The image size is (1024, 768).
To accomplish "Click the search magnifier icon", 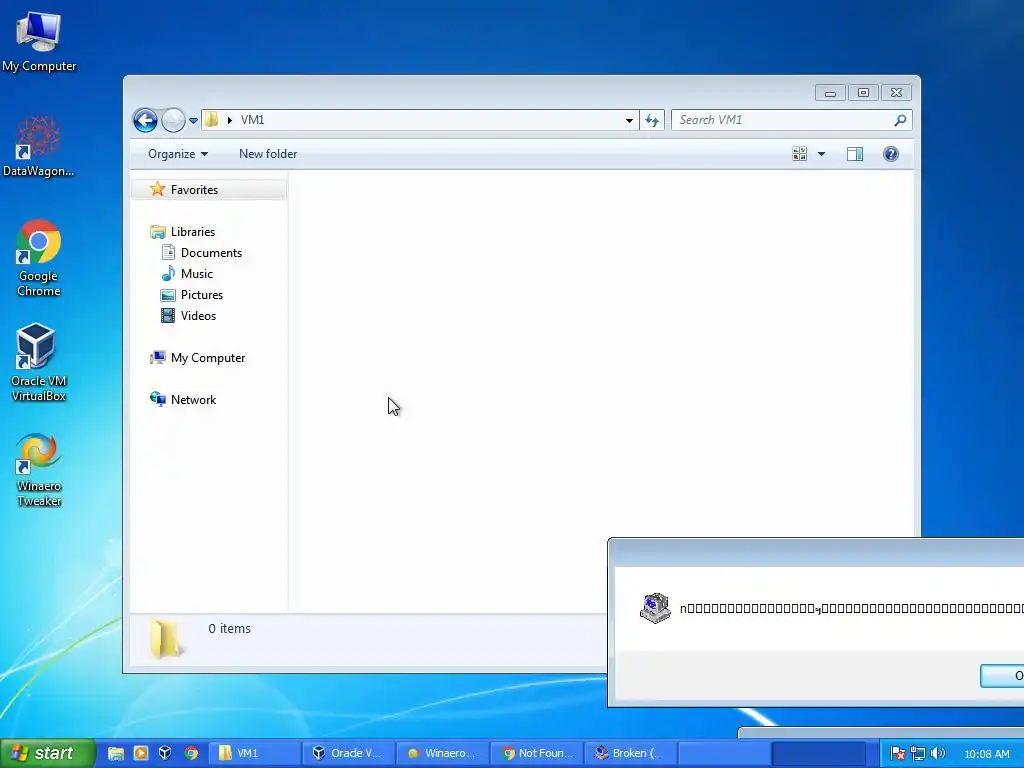I will (x=901, y=120).
